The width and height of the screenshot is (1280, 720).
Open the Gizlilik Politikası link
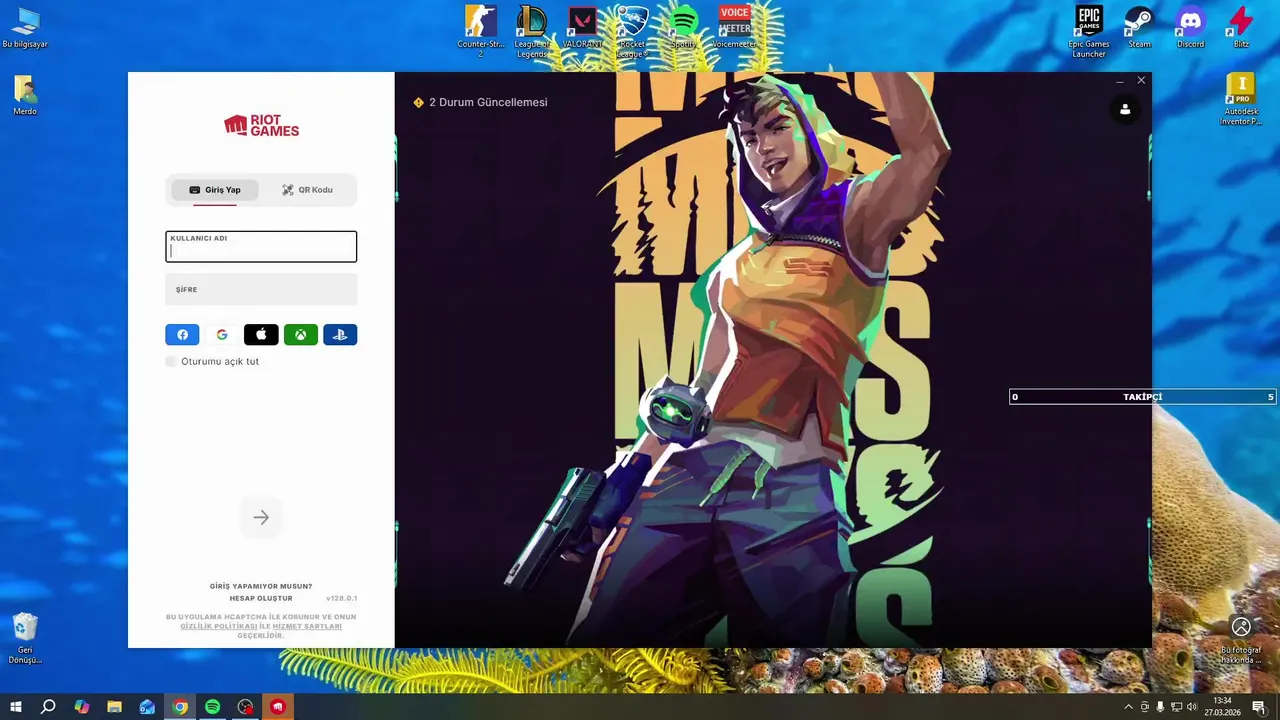pyautogui.click(x=219, y=626)
